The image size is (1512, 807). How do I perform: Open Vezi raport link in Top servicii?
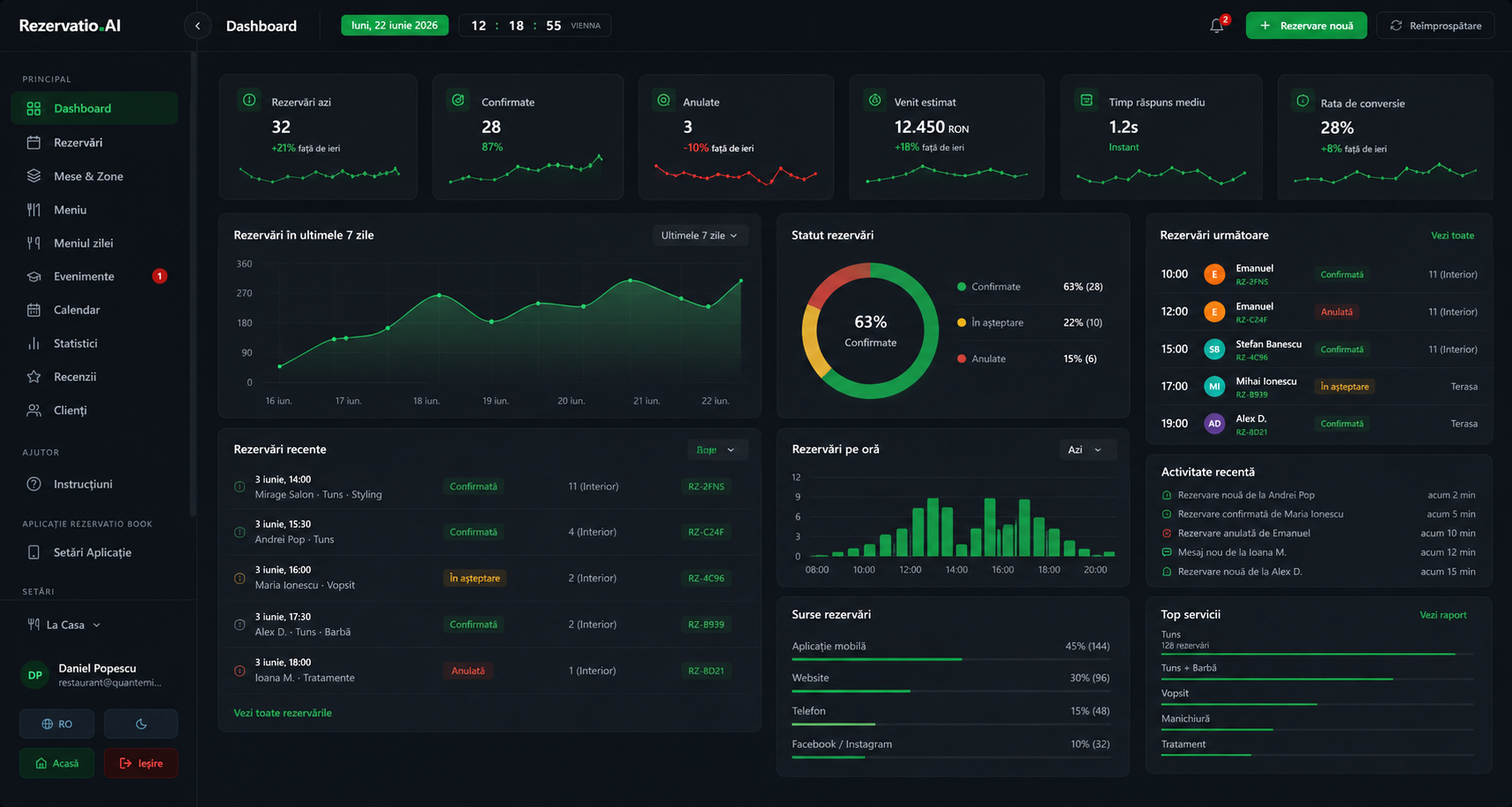pyautogui.click(x=1442, y=615)
